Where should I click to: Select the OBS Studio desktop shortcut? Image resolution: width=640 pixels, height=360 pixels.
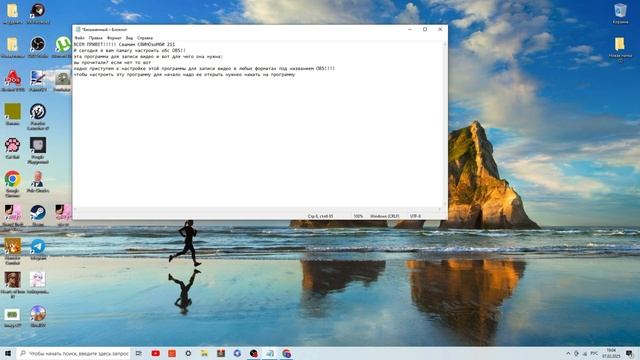[38, 47]
